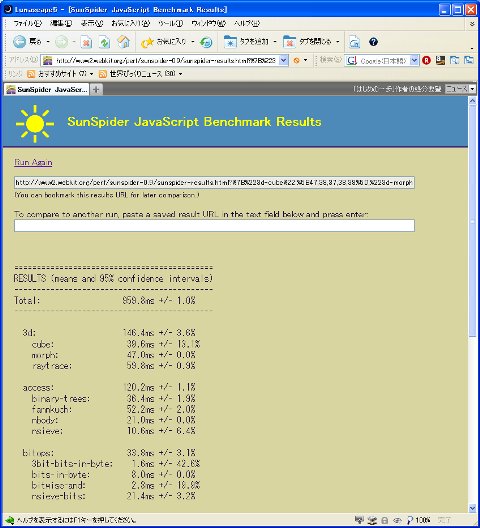Click the vertical page scrollbar thumb
Image resolution: width=480 pixels, height=528 pixels.
(472, 221)
